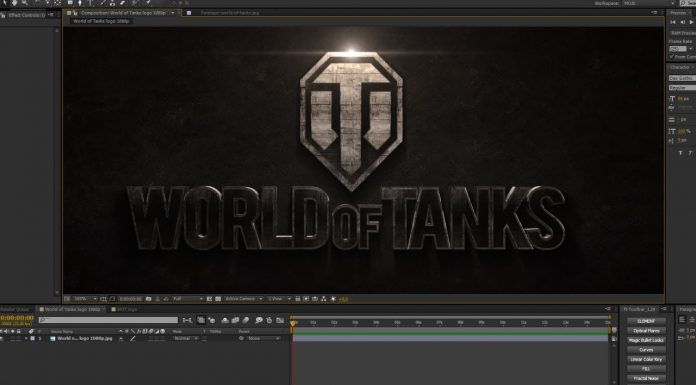Click the brainstorm icon in timeline
The image size is (696, 385).
[258, 320]
